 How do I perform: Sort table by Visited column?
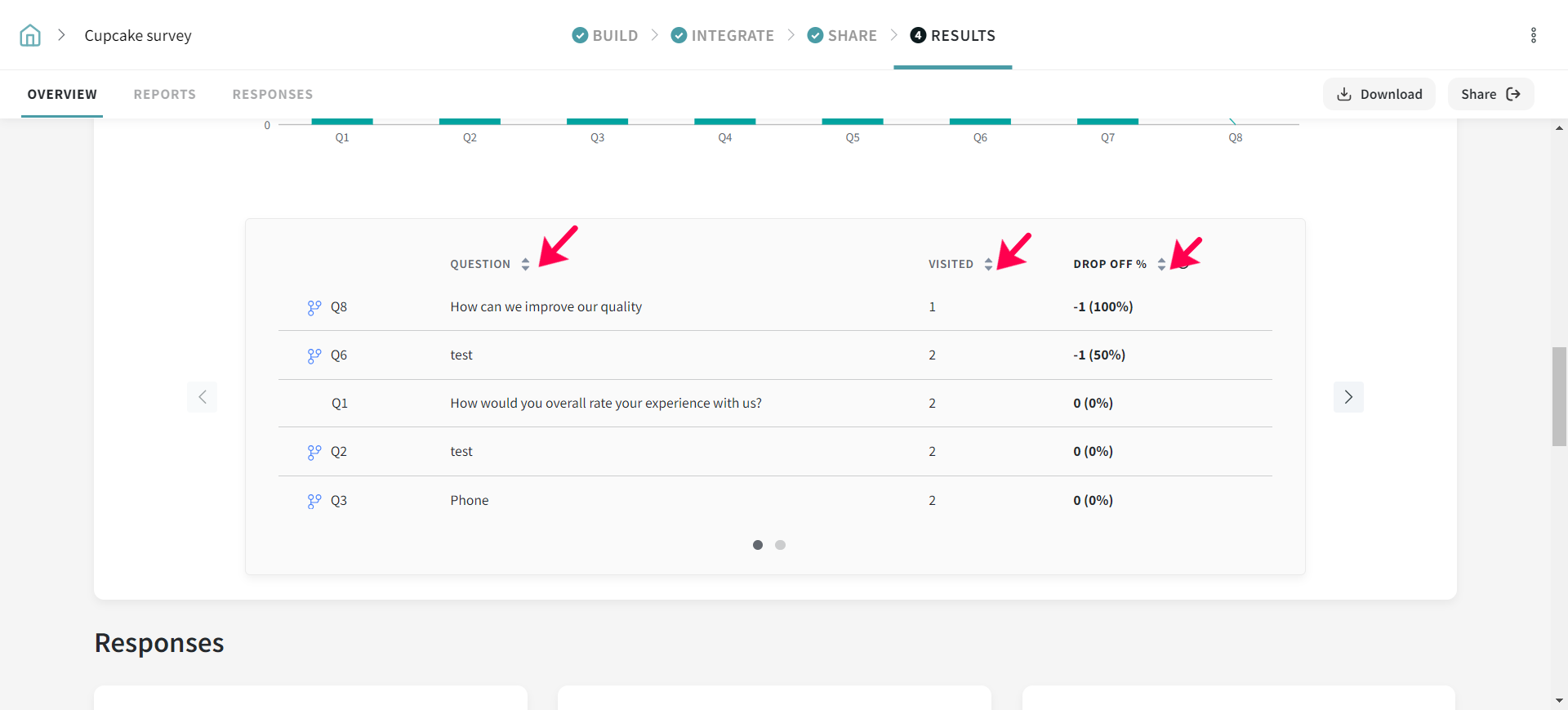coord(988,264)
